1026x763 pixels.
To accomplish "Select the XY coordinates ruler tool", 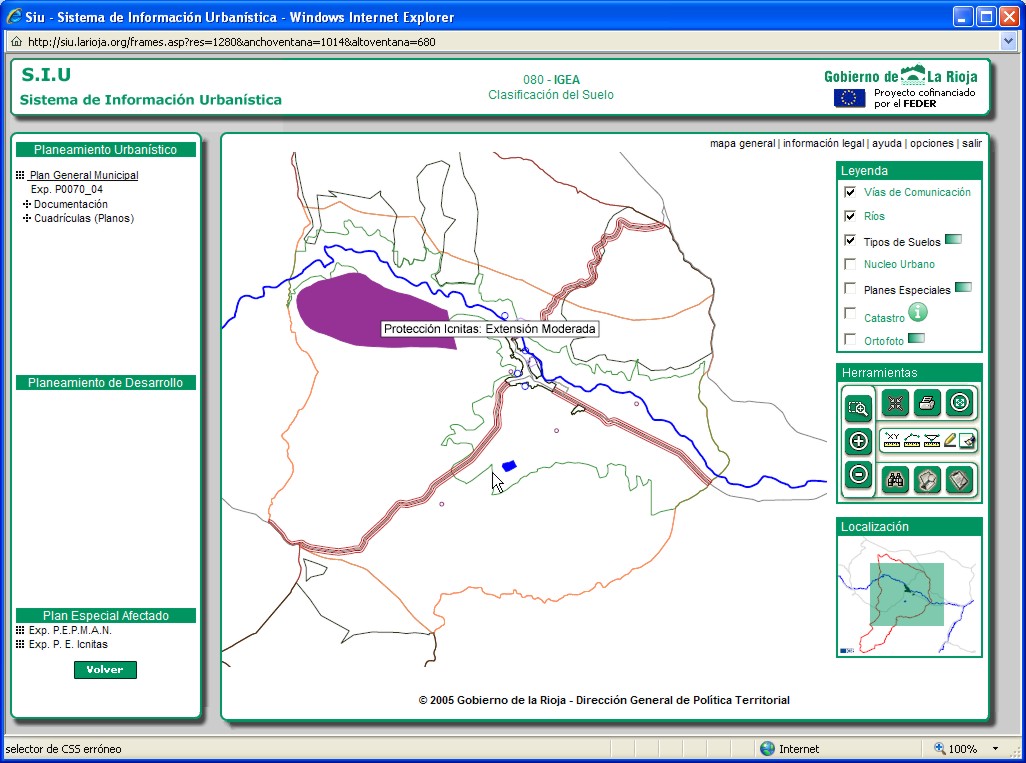I will 892,440.
